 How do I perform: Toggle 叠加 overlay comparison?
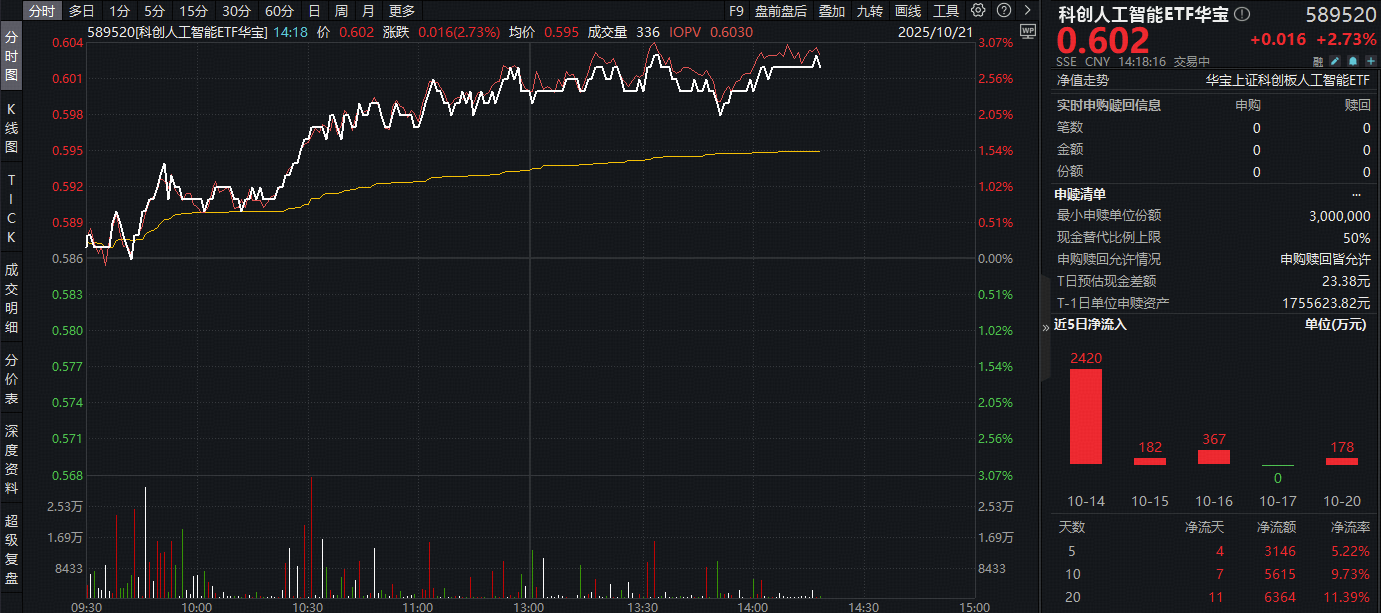(831, 11)
